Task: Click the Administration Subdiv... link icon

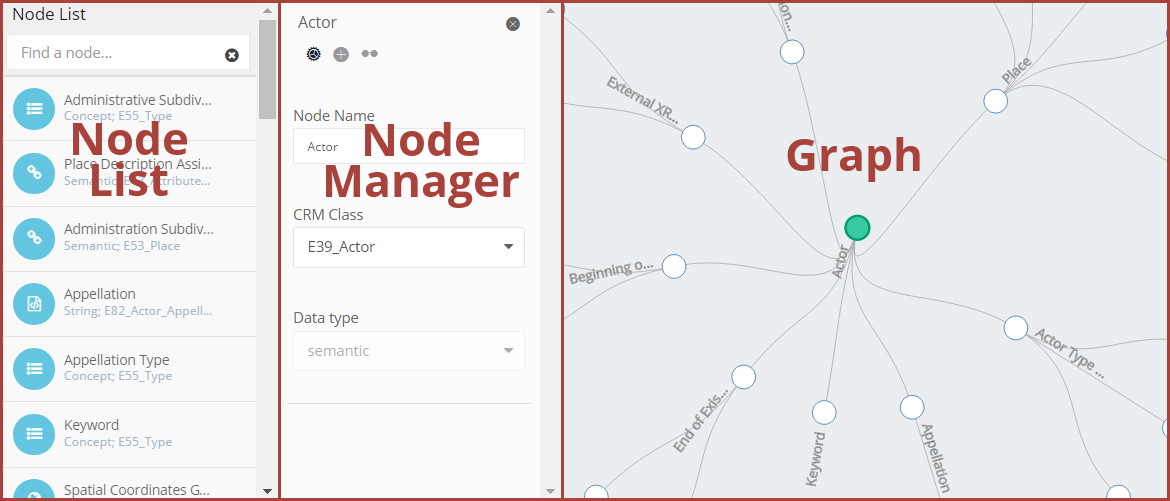Action: point(34,238)
